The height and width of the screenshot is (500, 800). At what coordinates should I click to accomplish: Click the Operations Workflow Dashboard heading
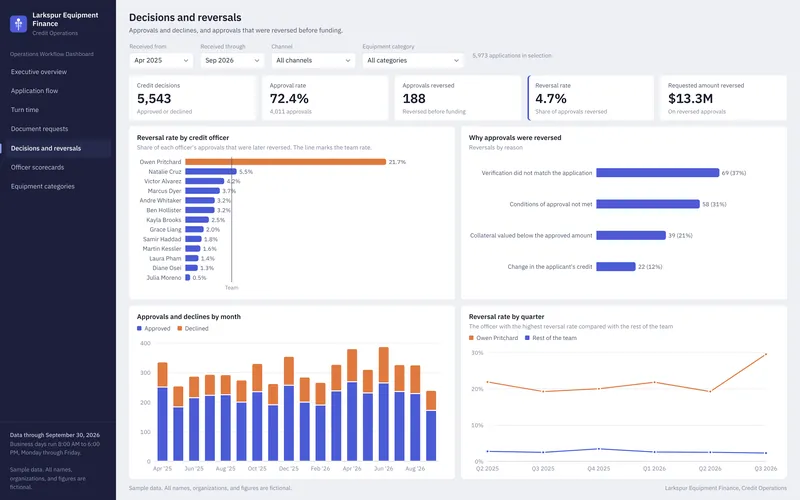52,54
